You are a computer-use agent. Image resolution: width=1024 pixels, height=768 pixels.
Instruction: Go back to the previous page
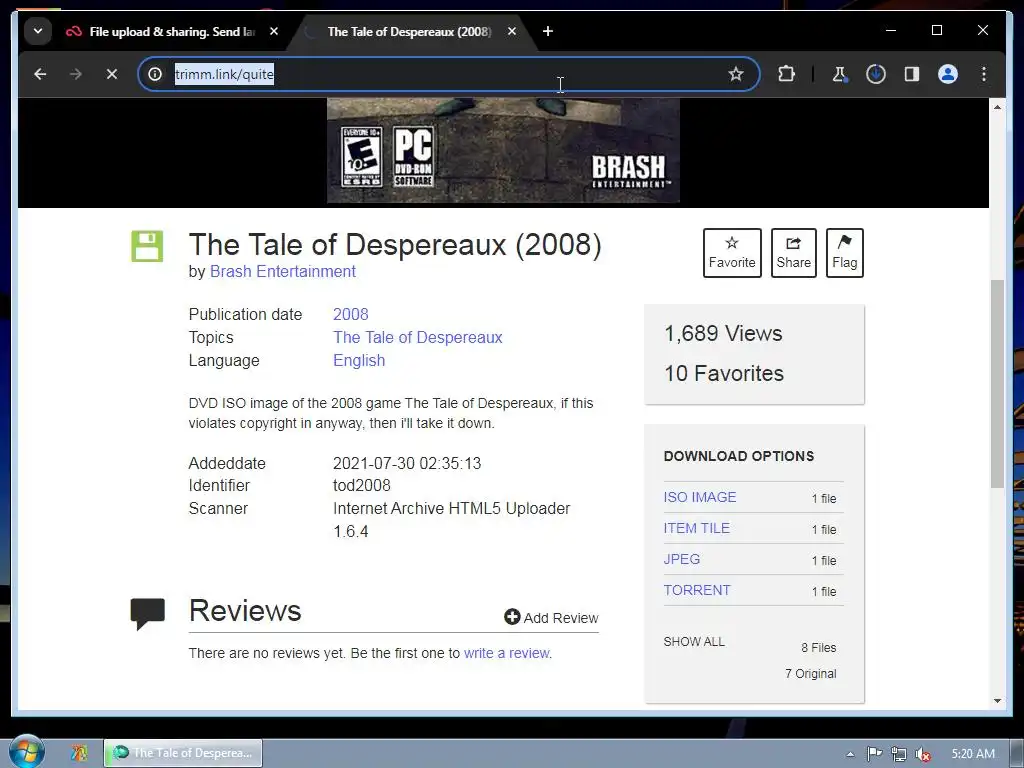coord(40,74)
